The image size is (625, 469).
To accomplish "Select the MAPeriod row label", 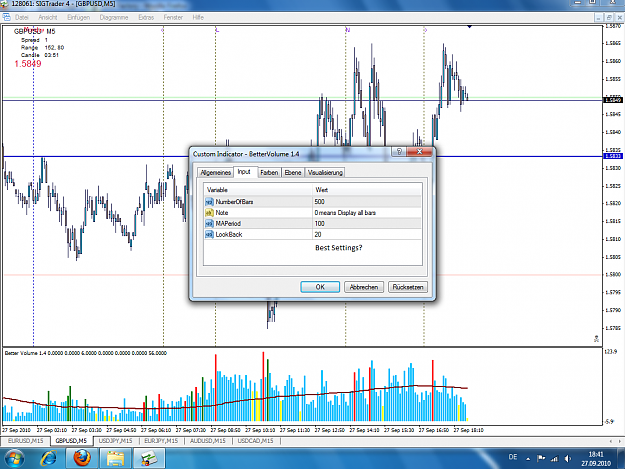I will tap(228, 224).
